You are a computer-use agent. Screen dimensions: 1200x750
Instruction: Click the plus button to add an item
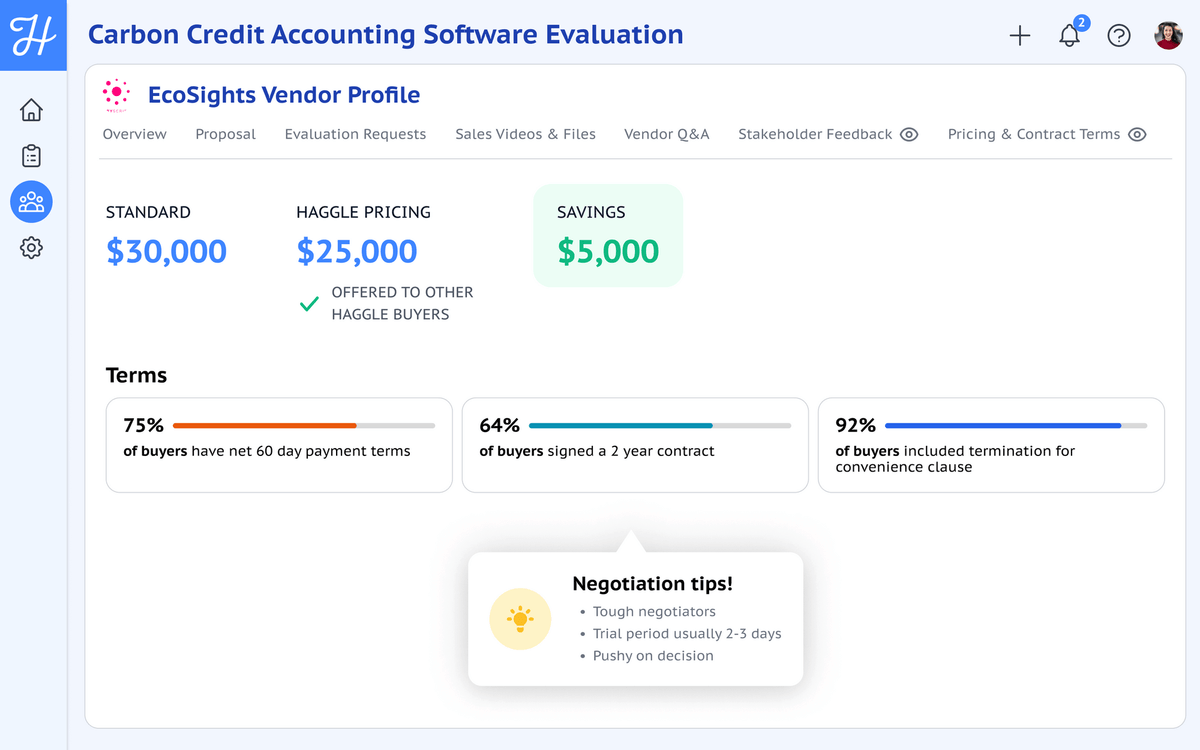pos(1020,35)
